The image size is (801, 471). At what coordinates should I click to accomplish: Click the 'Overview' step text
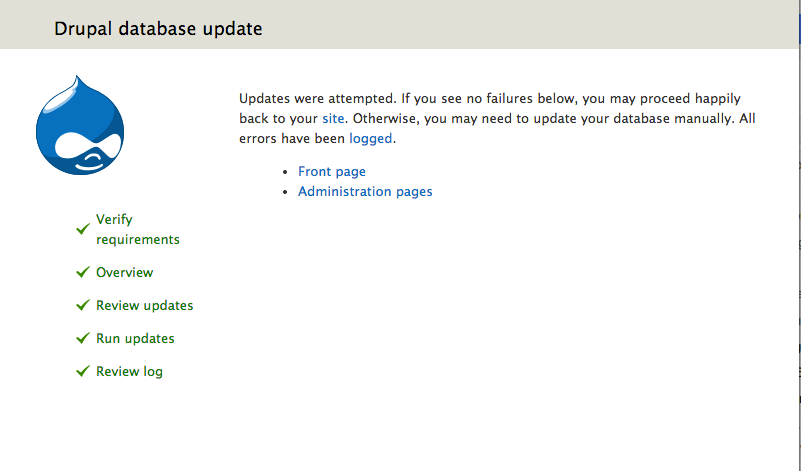point(124,272)
